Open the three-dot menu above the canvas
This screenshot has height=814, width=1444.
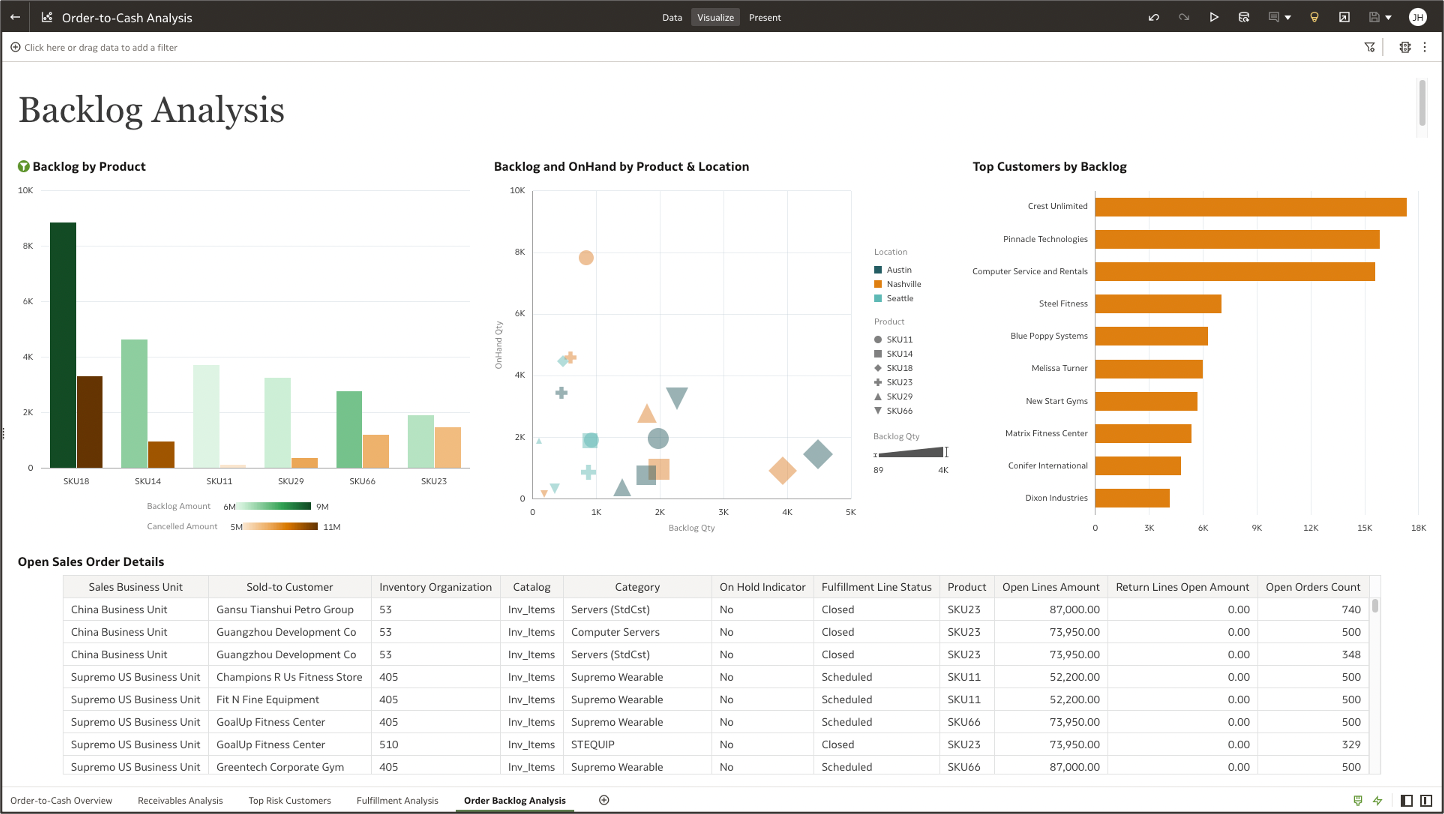click(1425, 47)
